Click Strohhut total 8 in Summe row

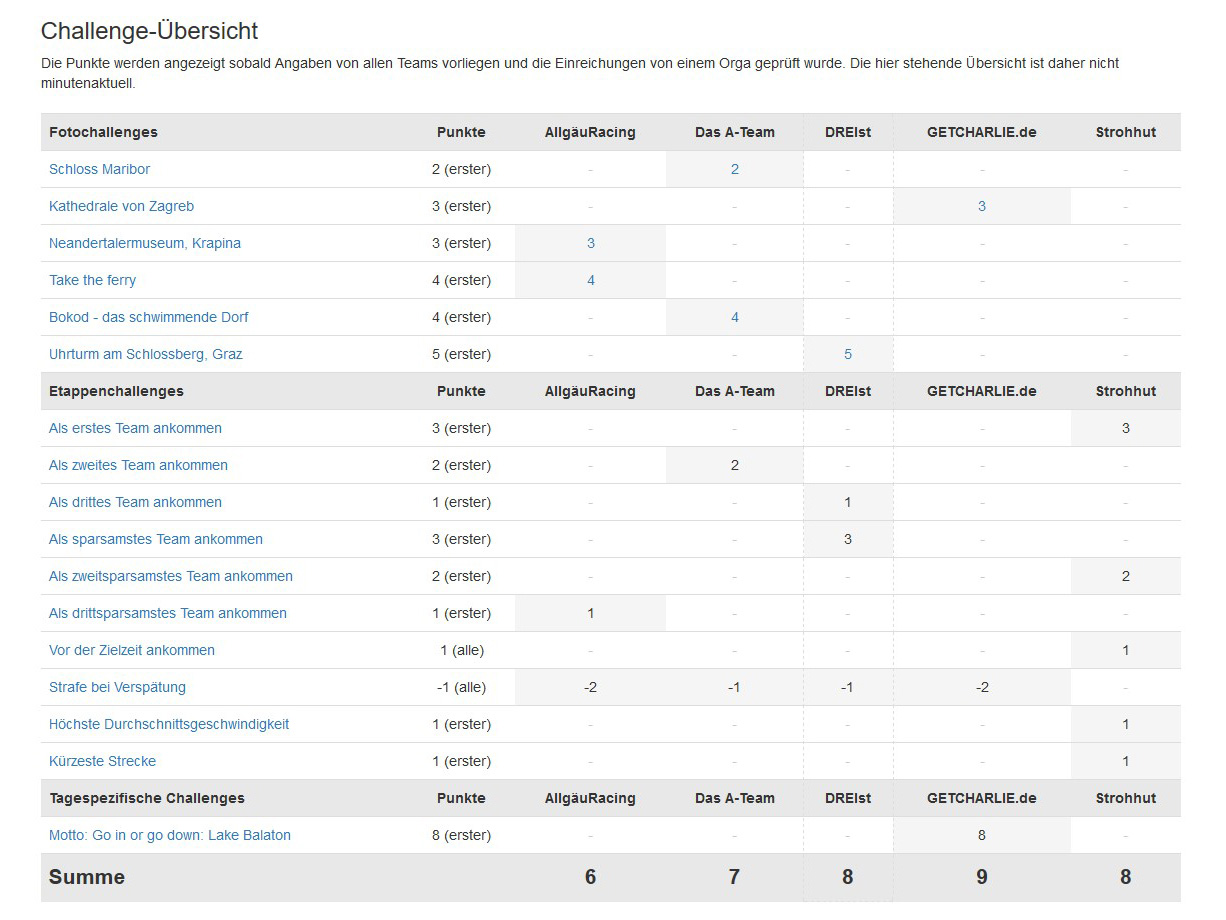[x=1126, y=877]
